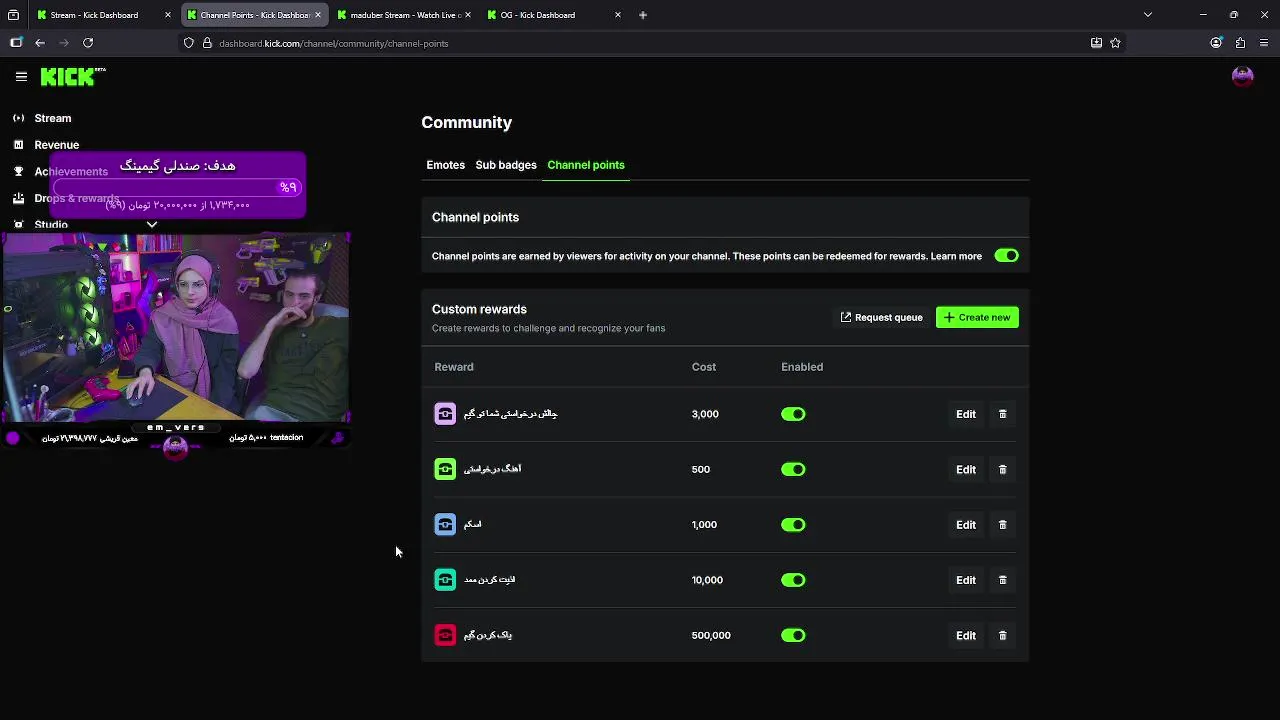The height and width of the screenshot is (720, 1280).
Task: Click the Learn more link
Action: (x=956, y=256)
